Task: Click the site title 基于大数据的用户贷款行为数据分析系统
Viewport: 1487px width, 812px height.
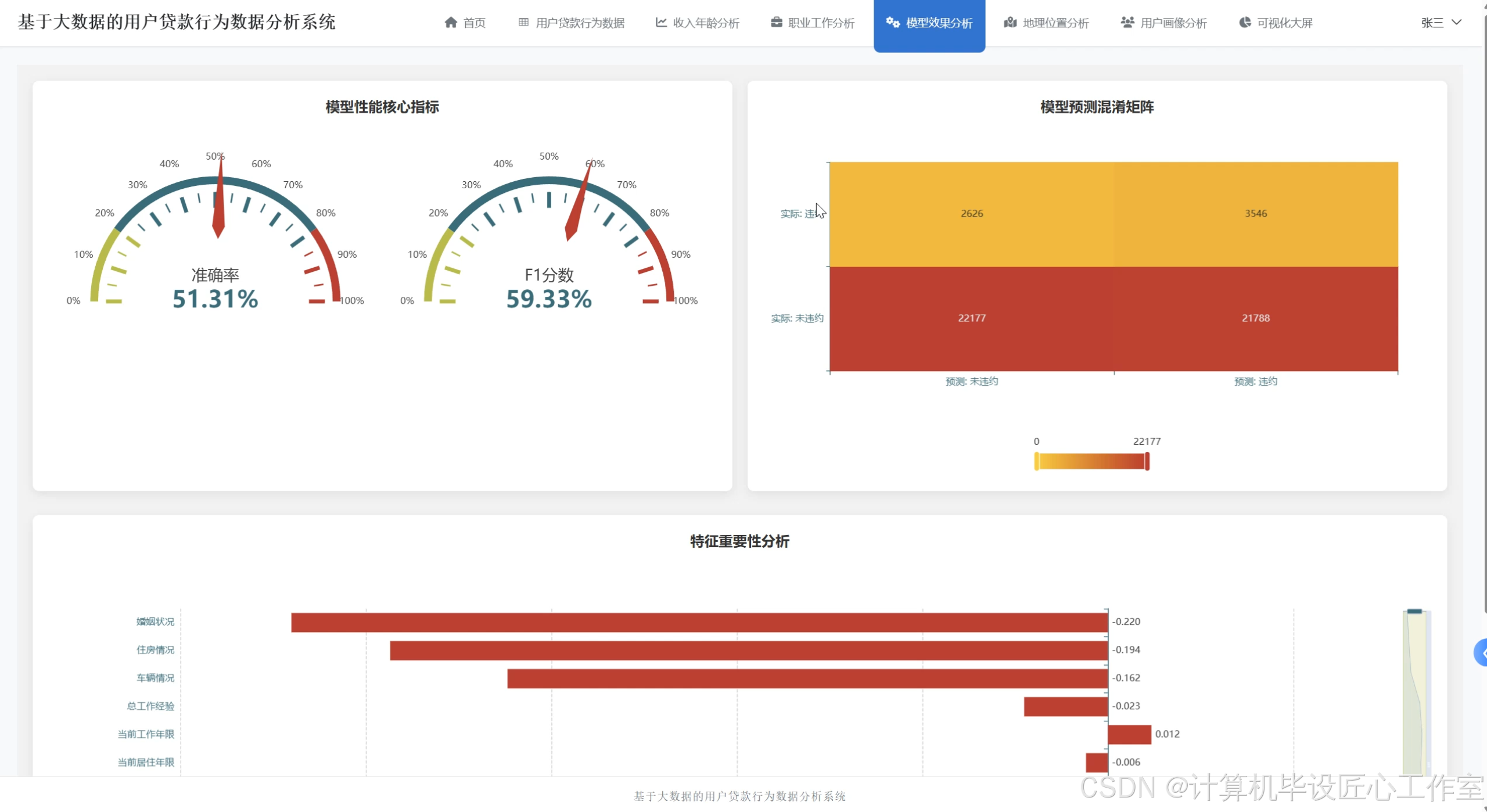Action: [x=177, y=22]
